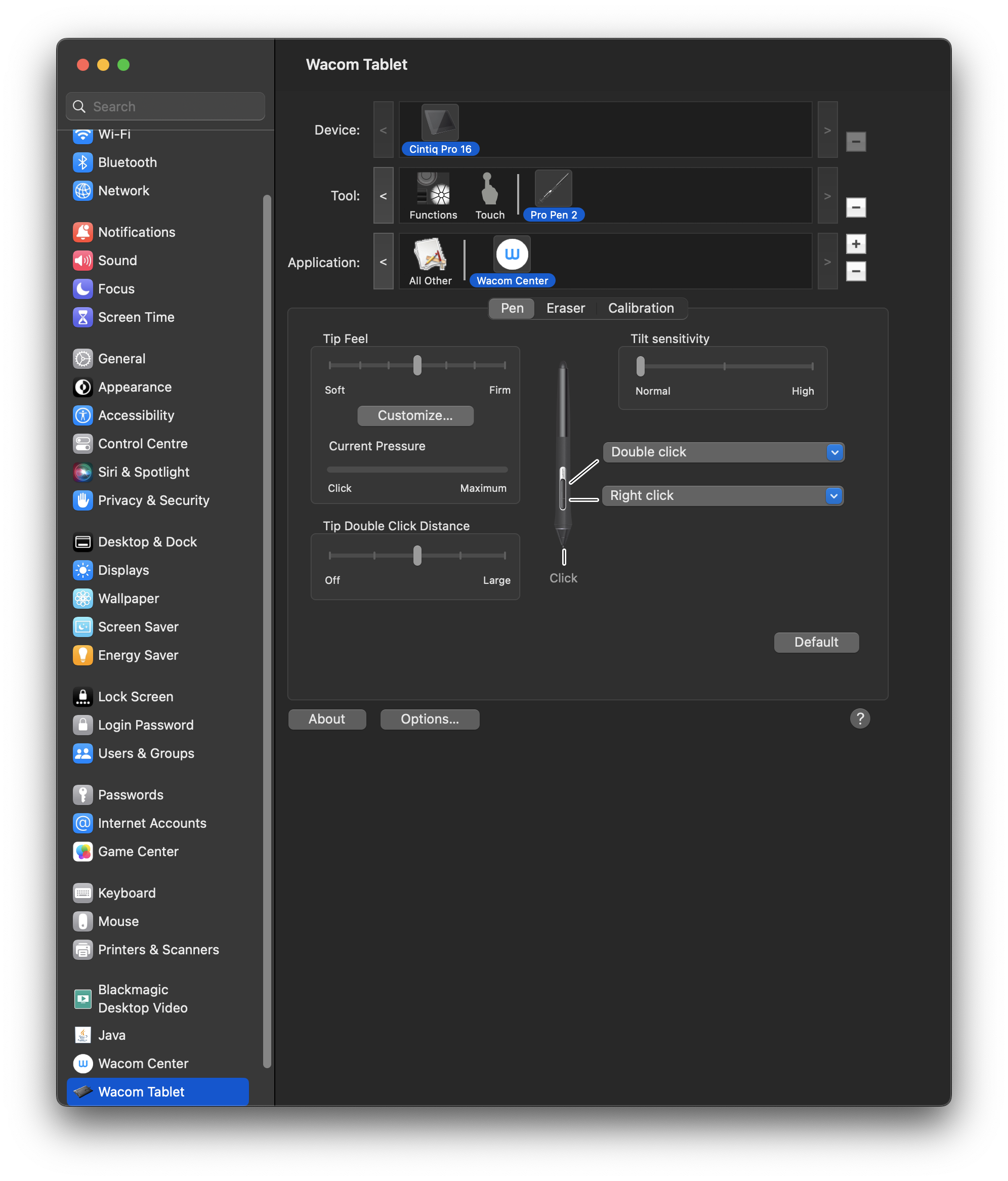Click the Tilt sensitivity slider handle
Screen dimensions: 1008x1181
tap(640, 366)
